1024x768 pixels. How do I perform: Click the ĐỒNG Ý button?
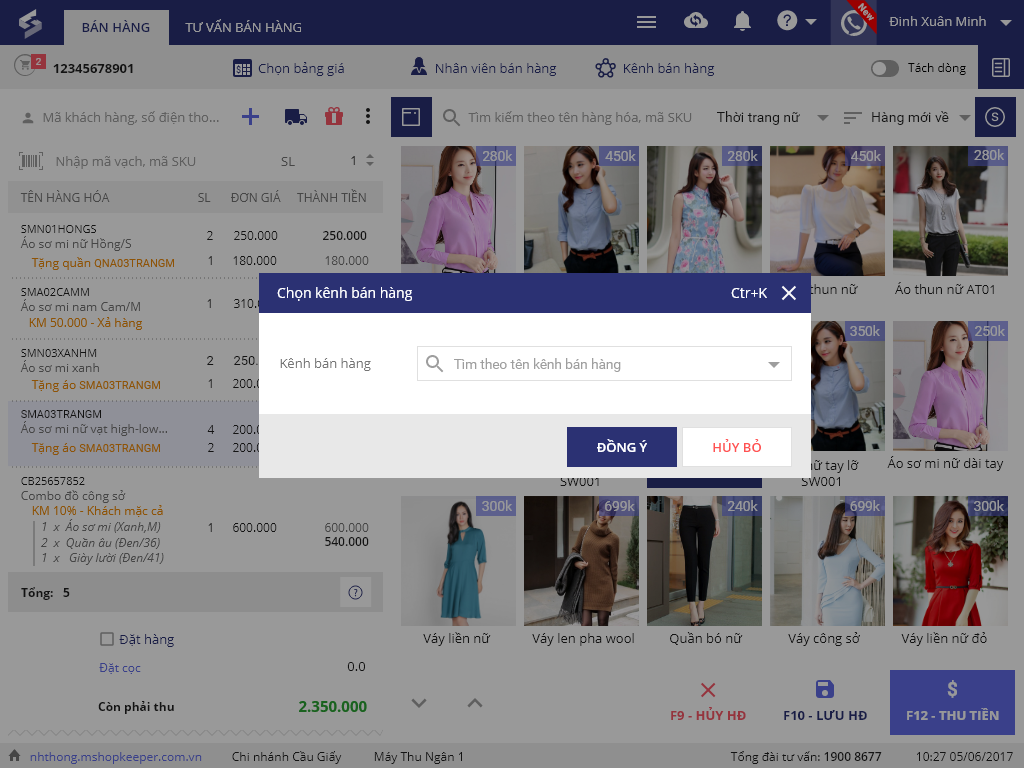point(621,447)
